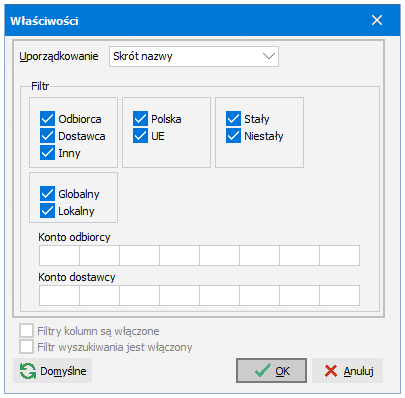Toggle the UE checkbox

(x=140, y=136)
